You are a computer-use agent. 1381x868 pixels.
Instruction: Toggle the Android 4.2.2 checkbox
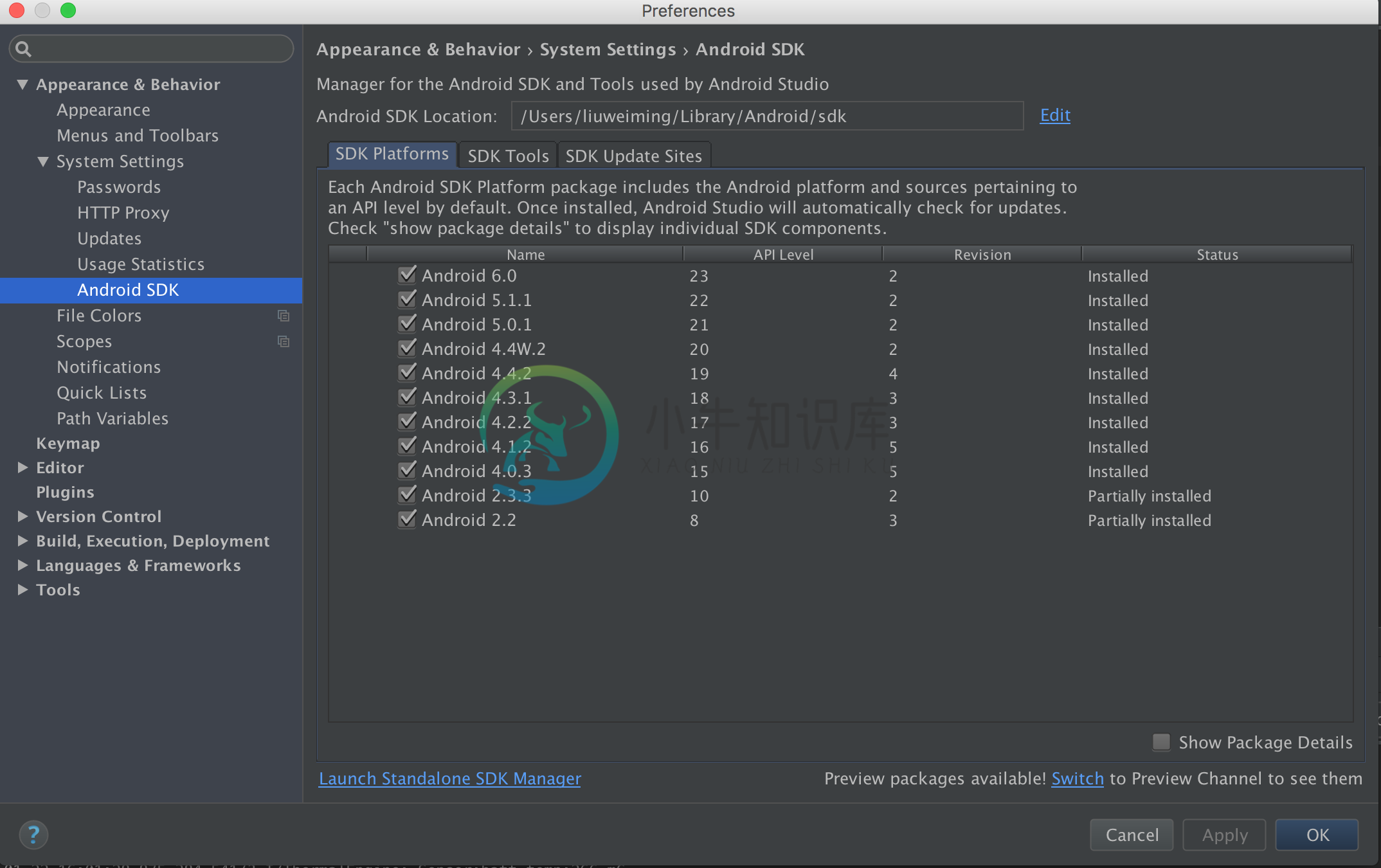click(x=407, y=422)
